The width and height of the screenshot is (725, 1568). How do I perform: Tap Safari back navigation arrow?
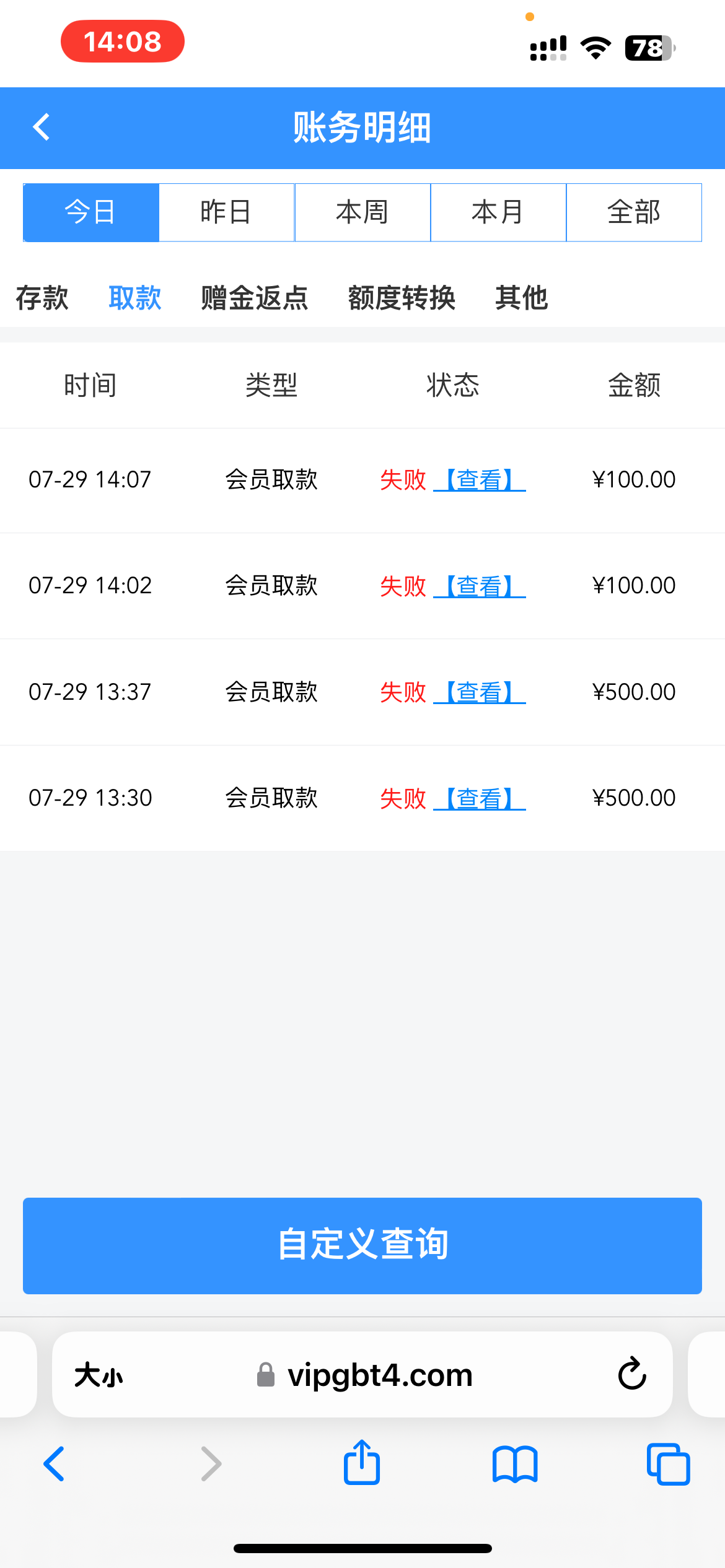(55, 1464)
